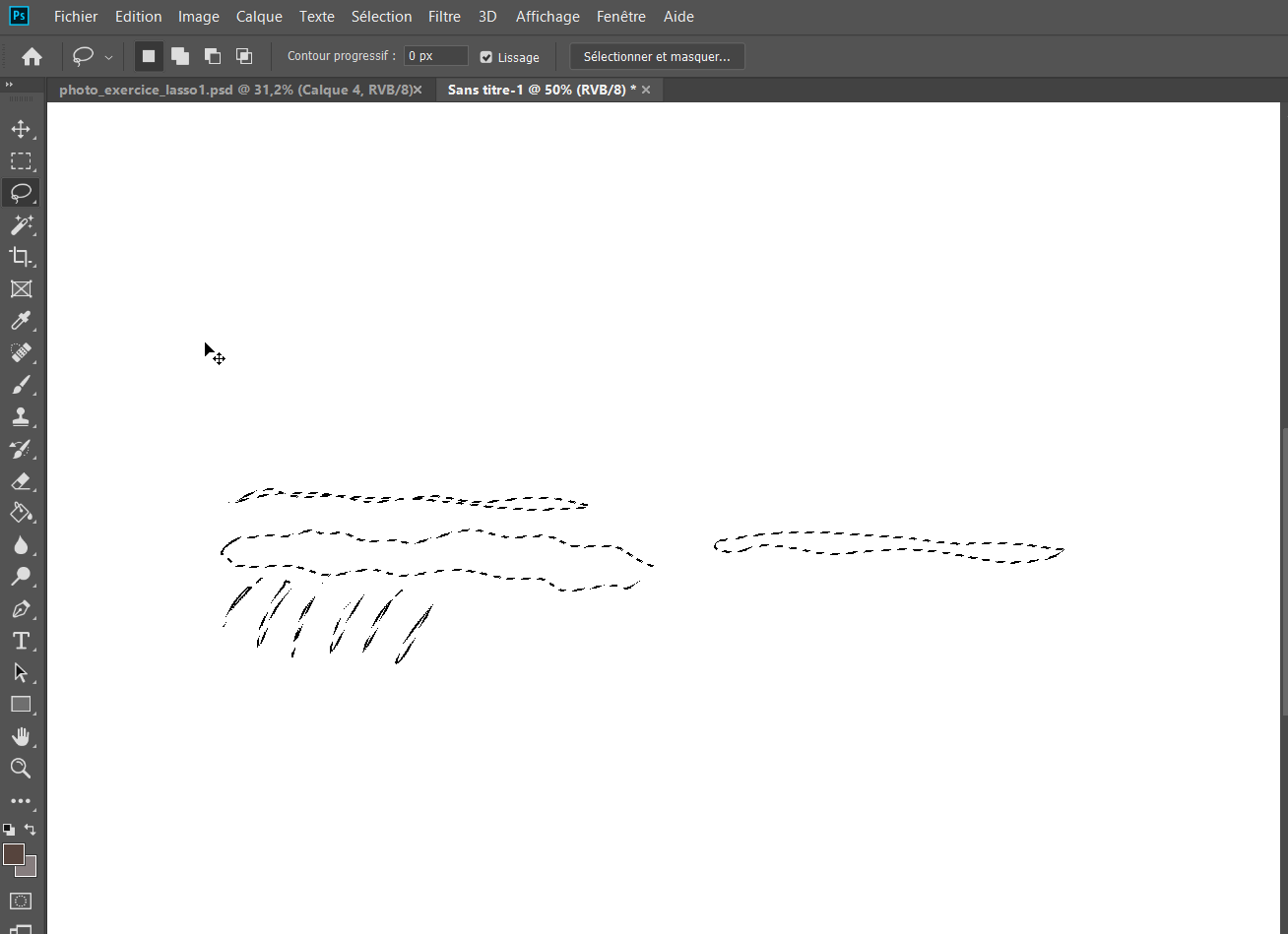
Task: Select the Rectangular Marquee tool
Action: [21, 160]
